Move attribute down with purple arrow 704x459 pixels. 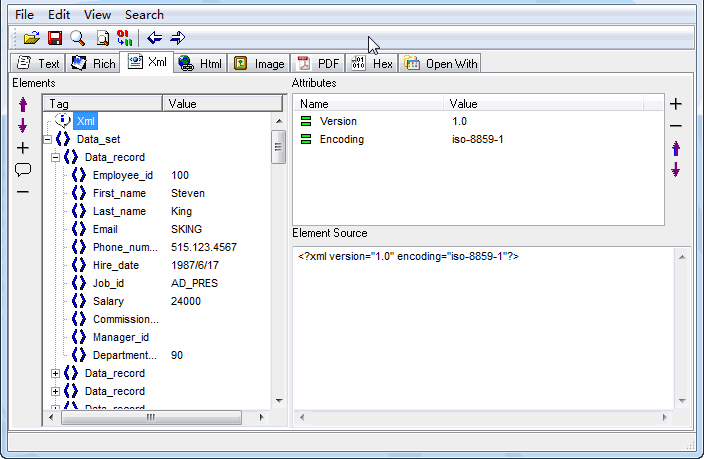tap(676, 170)
